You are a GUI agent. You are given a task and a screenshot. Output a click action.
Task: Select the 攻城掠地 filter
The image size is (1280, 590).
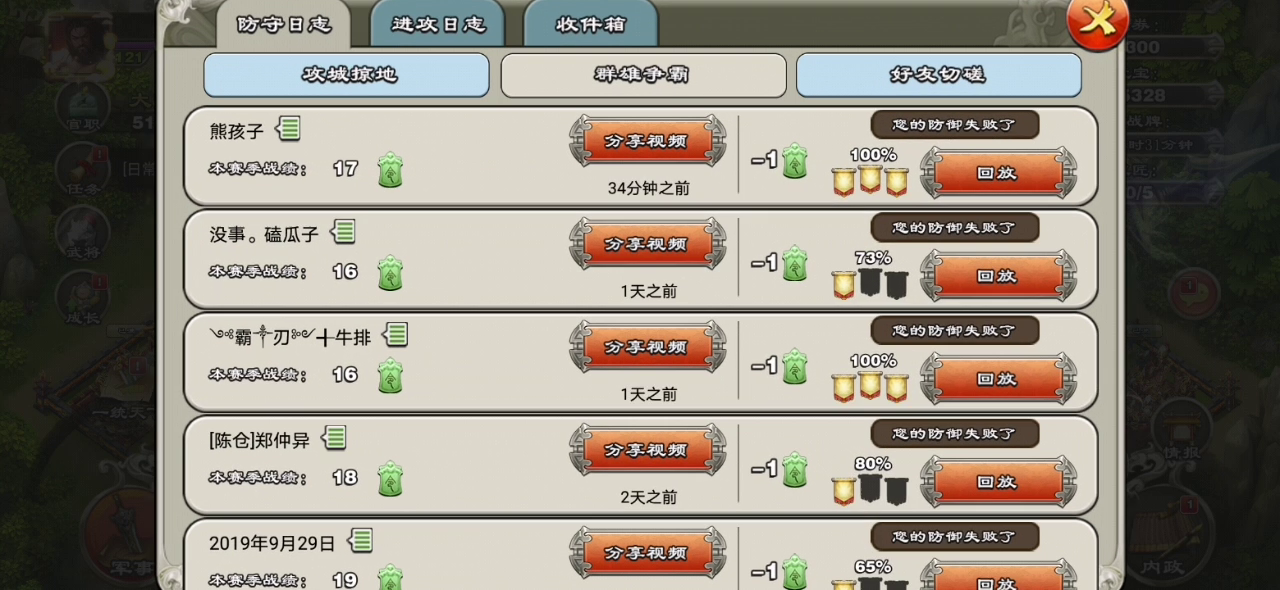click(x=346, y=75)
